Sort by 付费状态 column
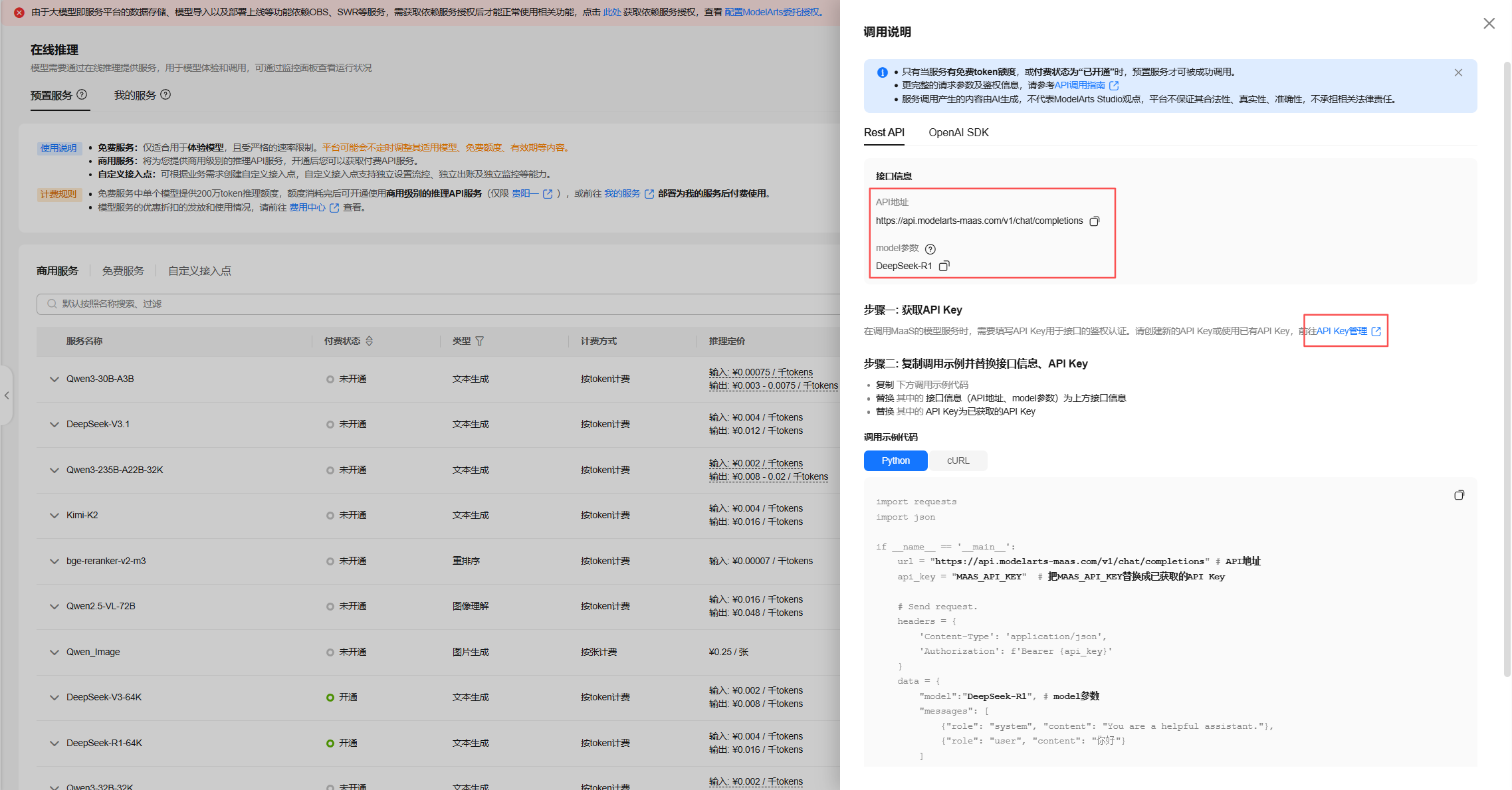This screenshot has height=790, width=1512. click(370, 341)
